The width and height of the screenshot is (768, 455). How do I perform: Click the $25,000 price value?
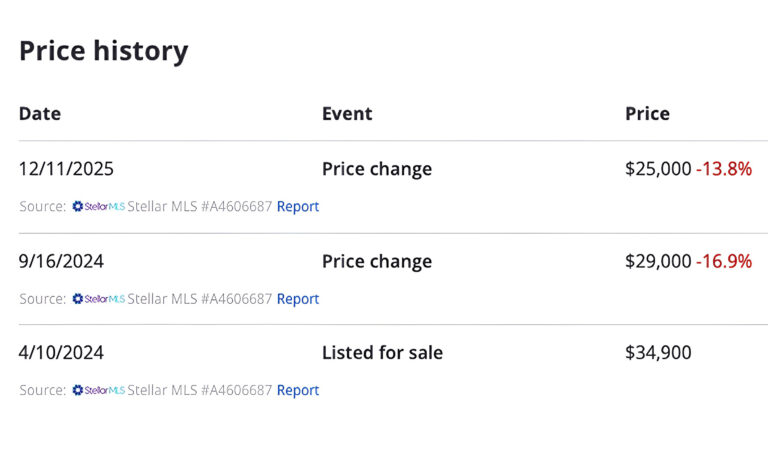point(658,169)
